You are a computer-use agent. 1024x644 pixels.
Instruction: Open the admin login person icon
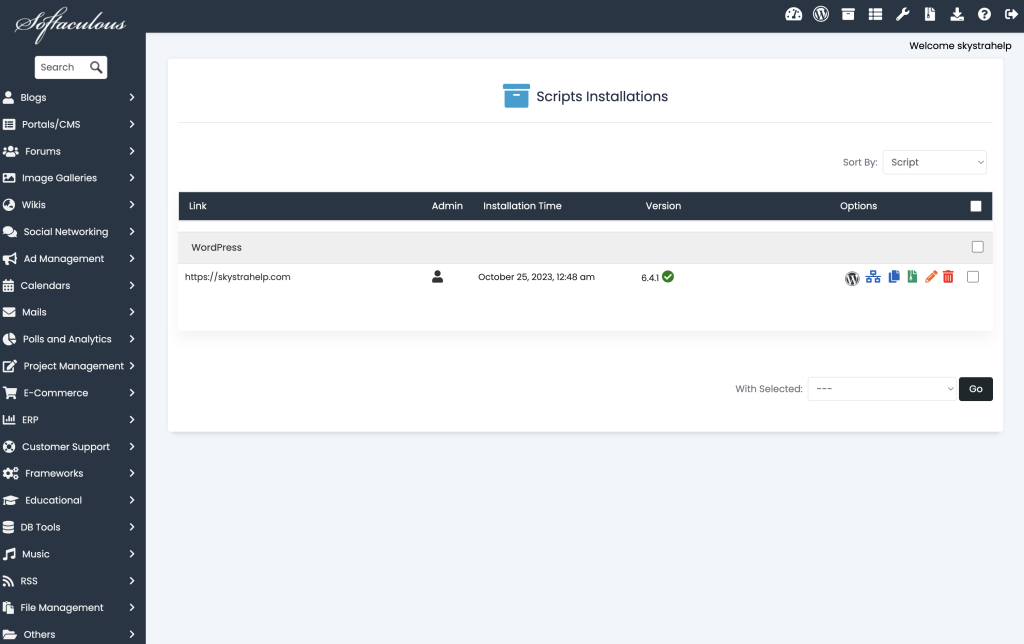pos(437,277)
